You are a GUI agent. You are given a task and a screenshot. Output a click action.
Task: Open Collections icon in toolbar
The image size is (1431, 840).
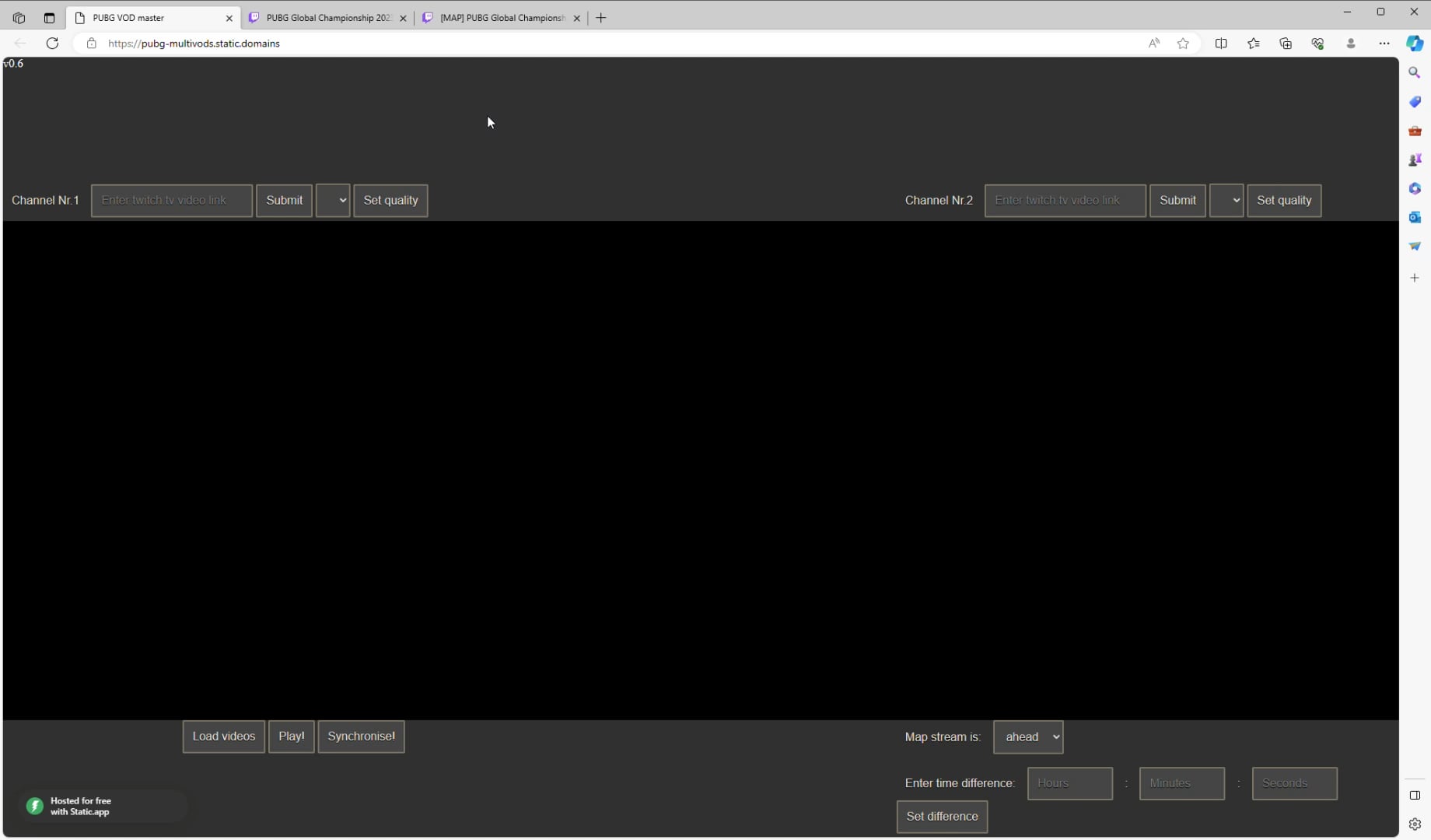(x=1286, y=44)
